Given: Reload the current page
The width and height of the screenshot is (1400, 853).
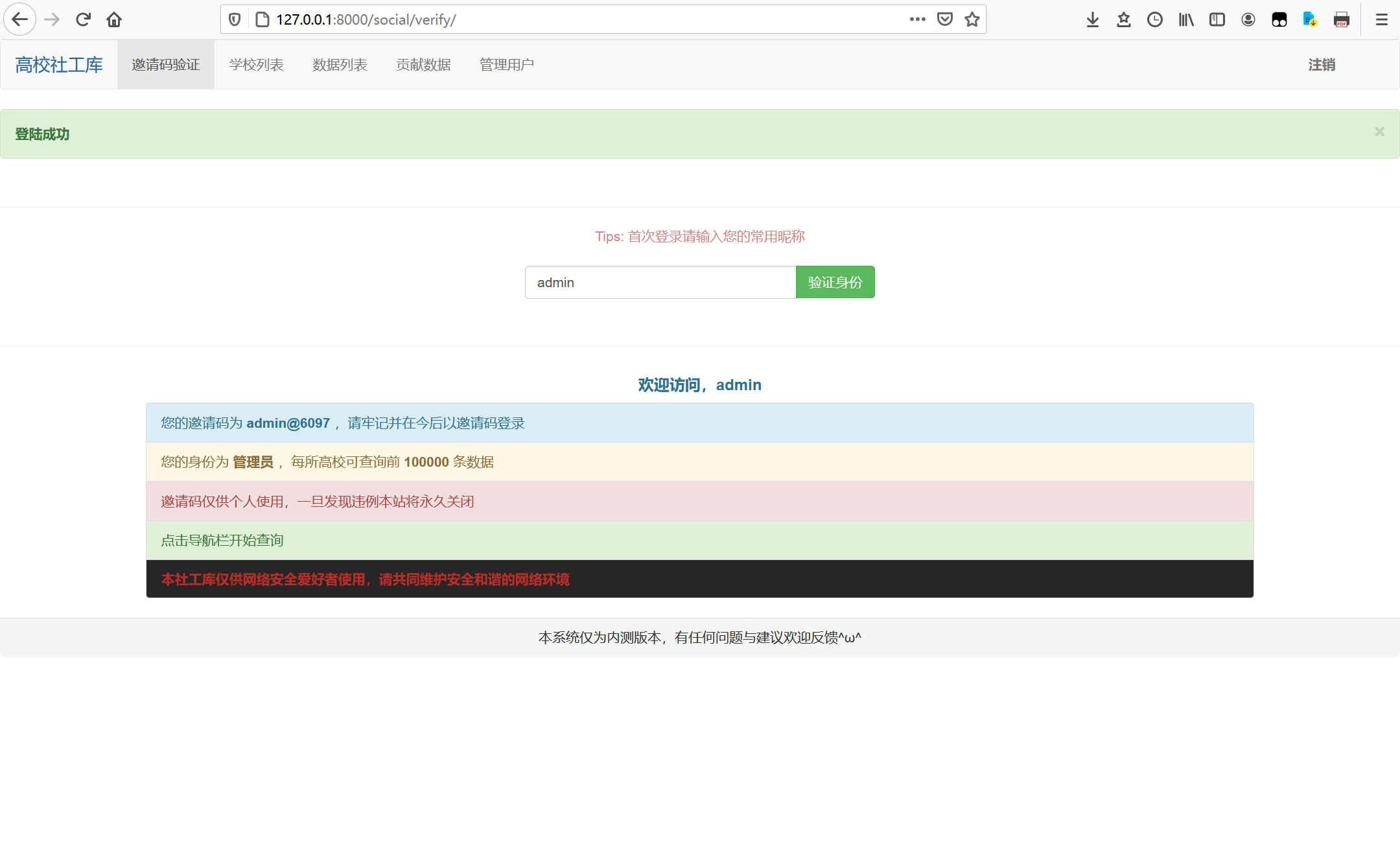Looking at the screenshot, I should click(x=83, y=19).
